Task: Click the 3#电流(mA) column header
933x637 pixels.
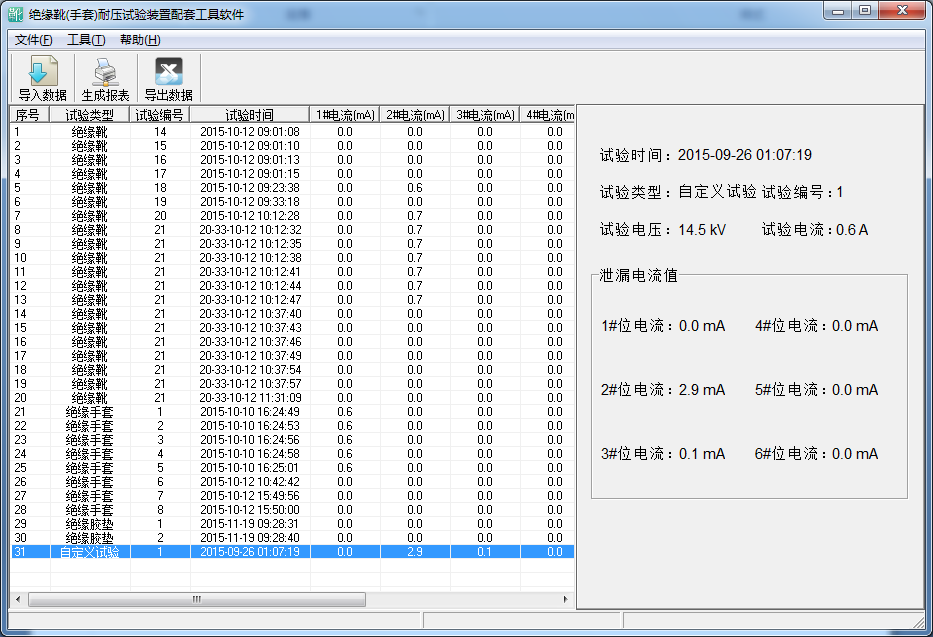Action: click(x=485, y=115)
